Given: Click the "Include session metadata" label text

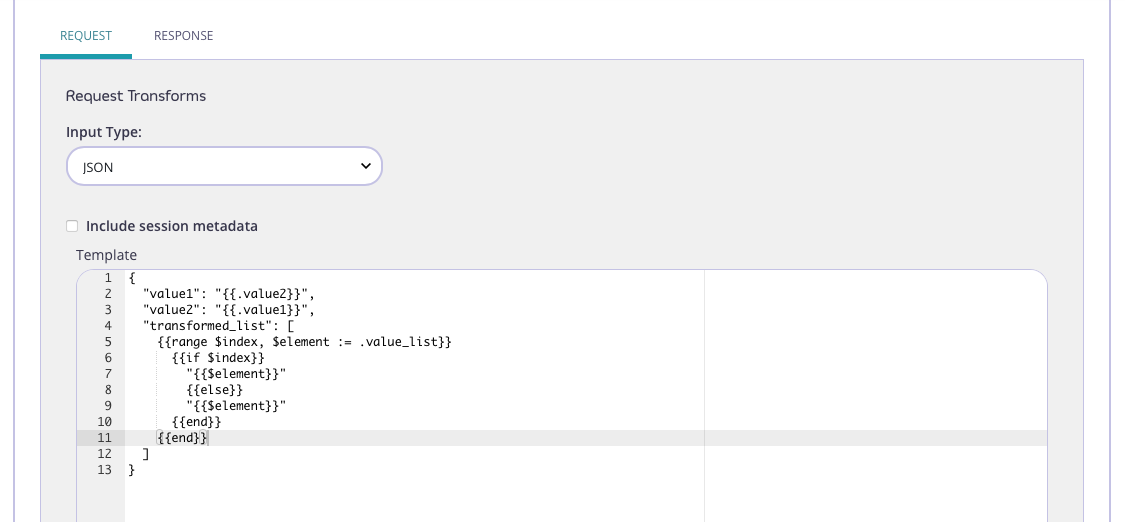Looking at the screenshot, I should pos(172,226).
